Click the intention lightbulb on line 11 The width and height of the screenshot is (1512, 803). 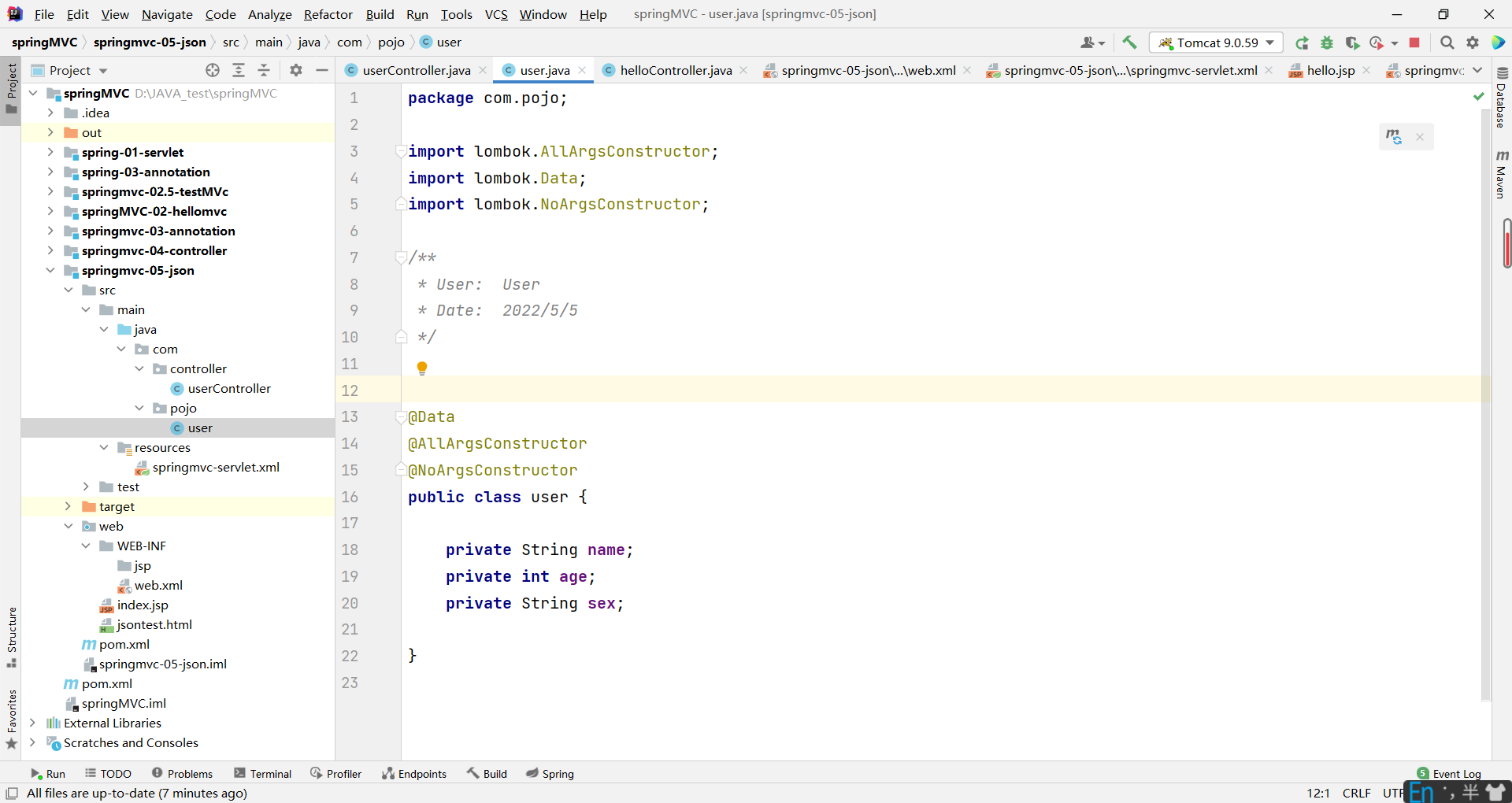pyautogui.click(x=422, y=368)
